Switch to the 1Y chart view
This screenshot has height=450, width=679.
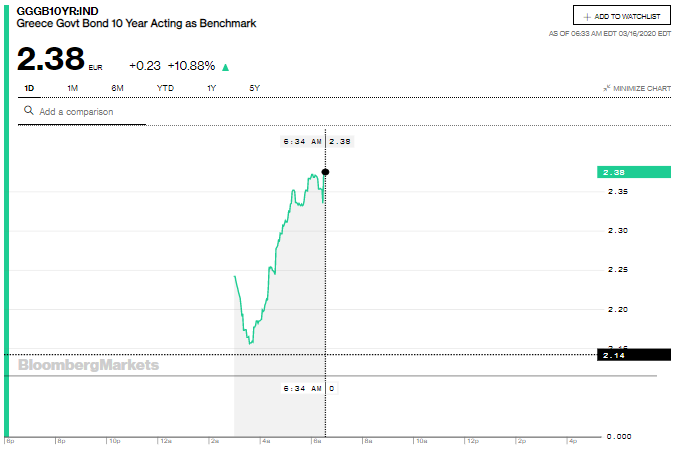[x=211, y=88]
